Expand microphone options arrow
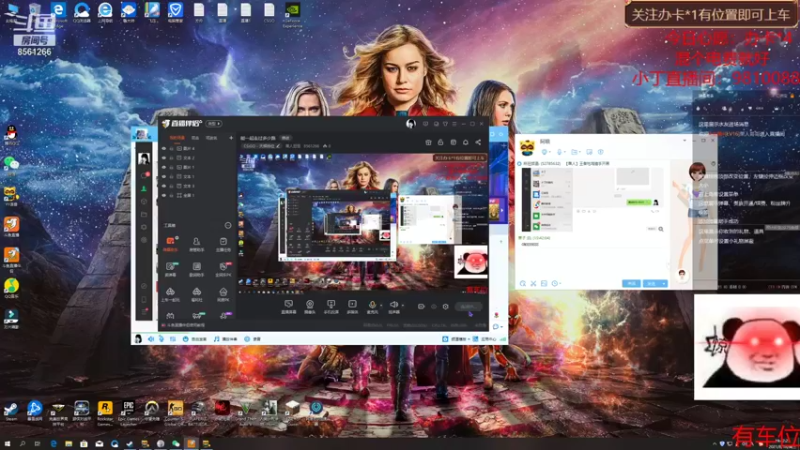Viewport: 800px width, 450px height. (381, 306)
